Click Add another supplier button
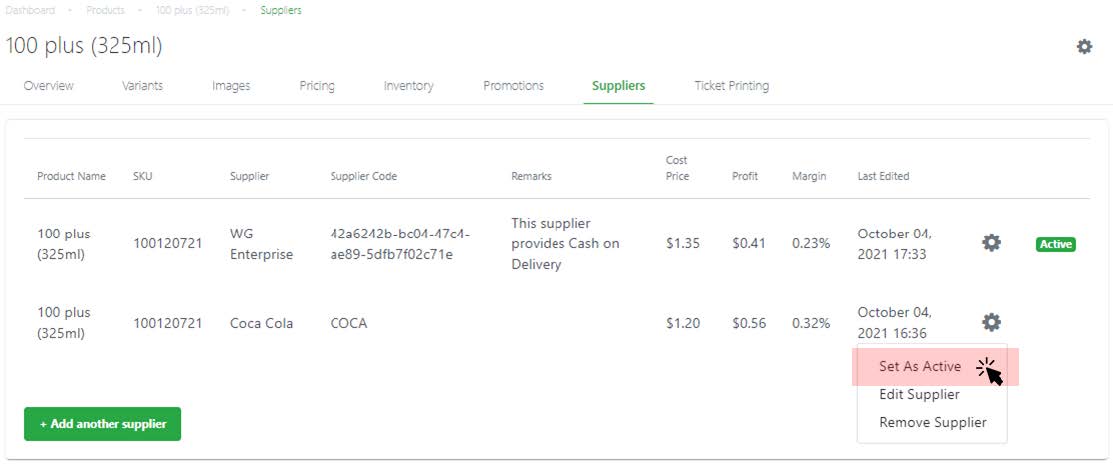 click(x=102, y=424)
